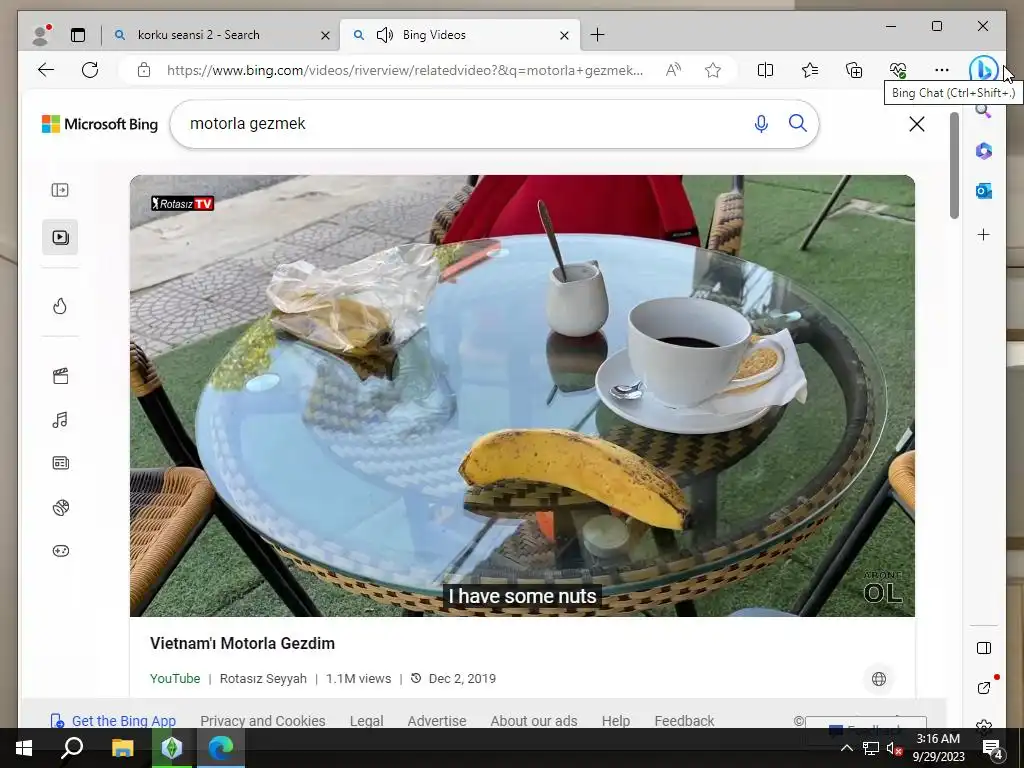Open Get the Bing App link
The height and width of the screenshot is (768, 1024).
point(114,721)
